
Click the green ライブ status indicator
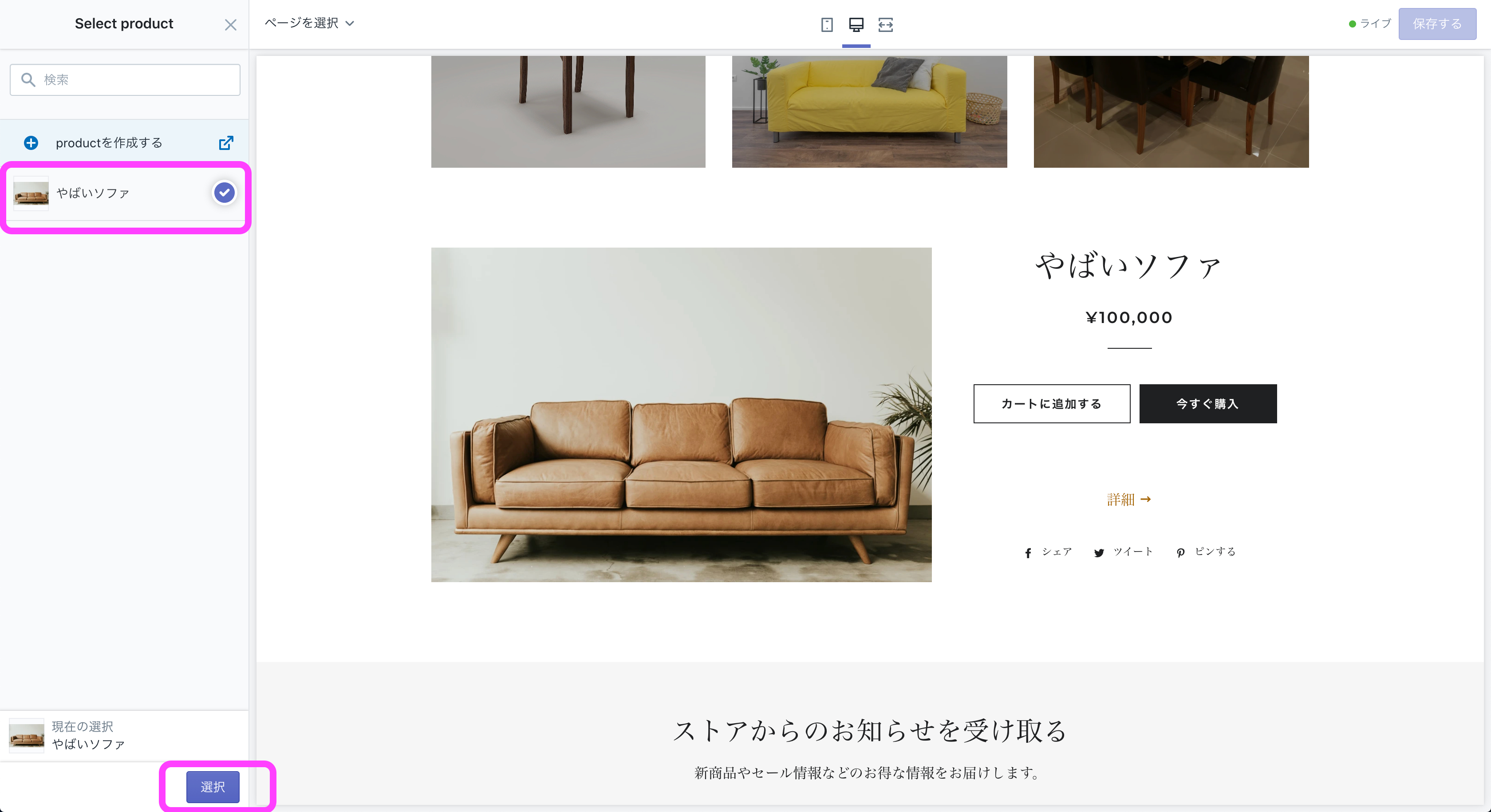coord(1353,24)
